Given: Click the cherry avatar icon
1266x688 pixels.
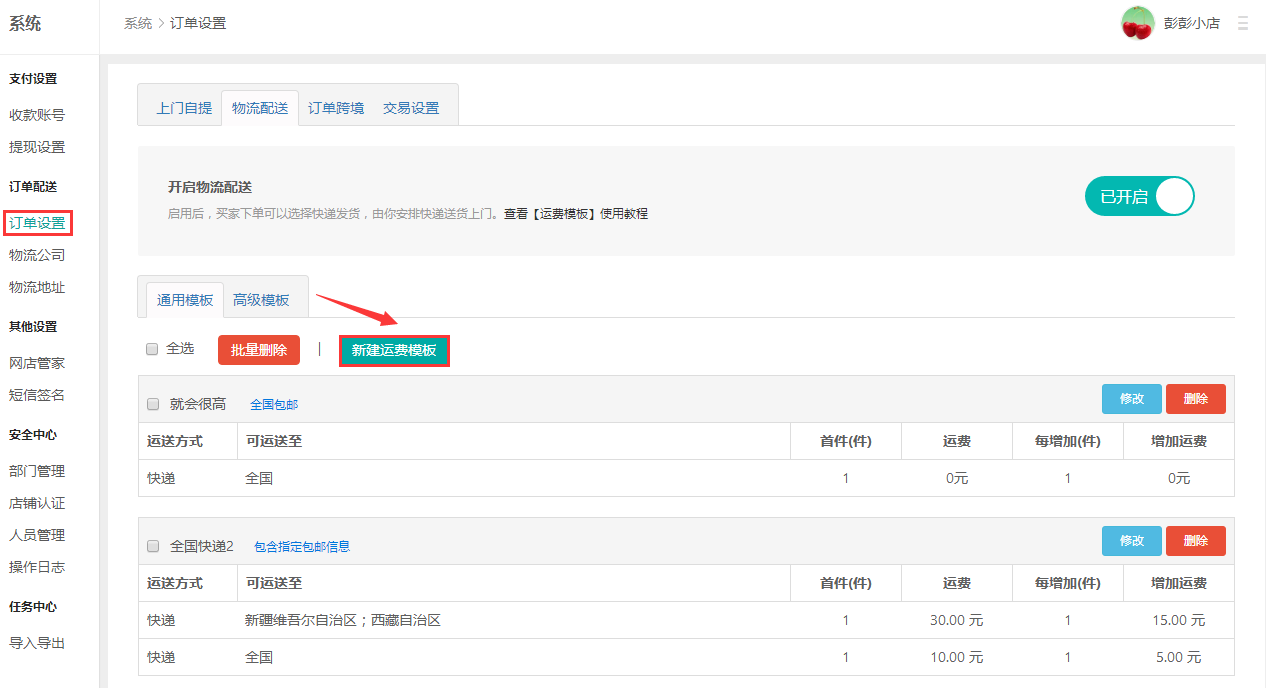Looking at the screenshot, I should point(1137,23).
